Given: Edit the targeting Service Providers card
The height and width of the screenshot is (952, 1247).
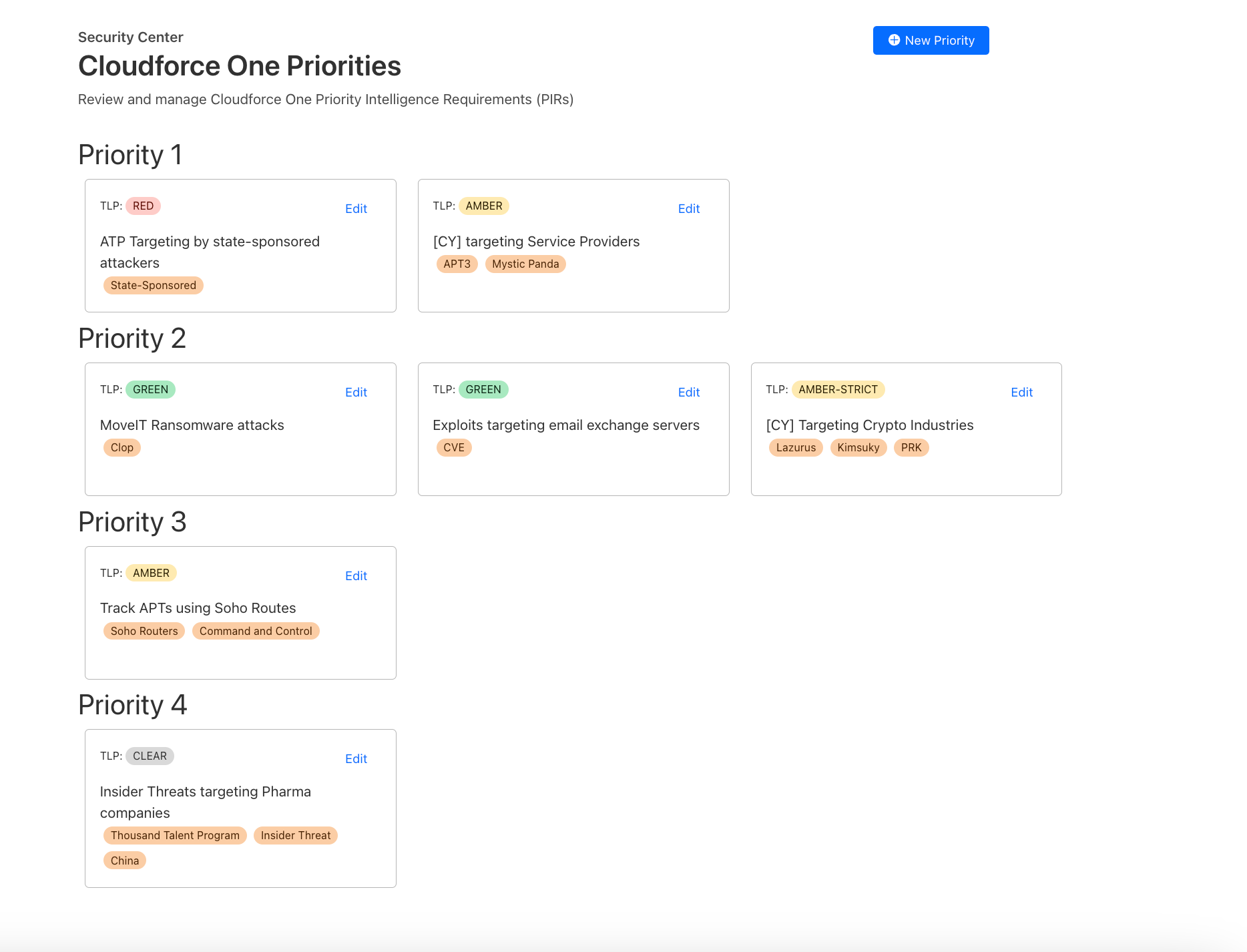Looking at the screenshot, I should click(689, 209).
